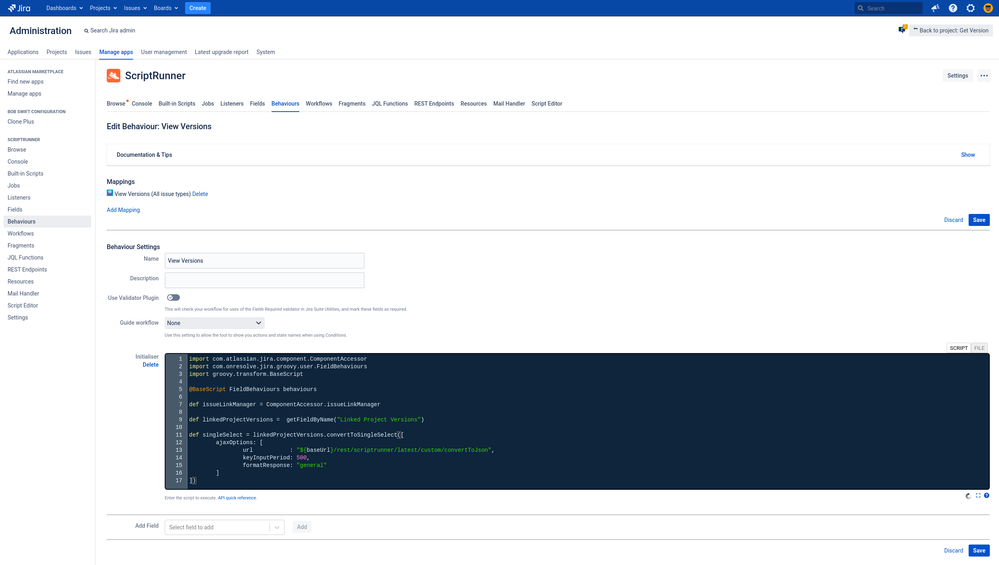Viewport: 999px width, 565px height.
Task: Switch initialiser editor to FILE mode
Action: 979,348
